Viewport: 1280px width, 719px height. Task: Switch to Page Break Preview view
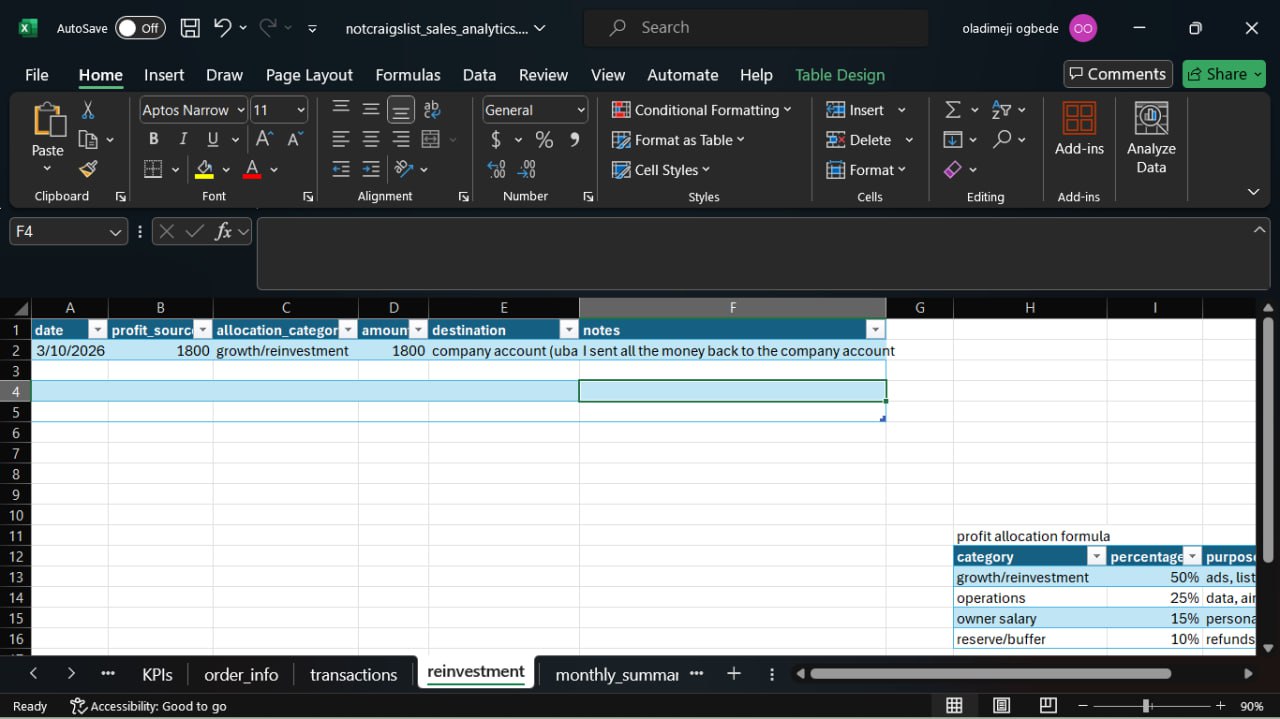coord(1048,706)
